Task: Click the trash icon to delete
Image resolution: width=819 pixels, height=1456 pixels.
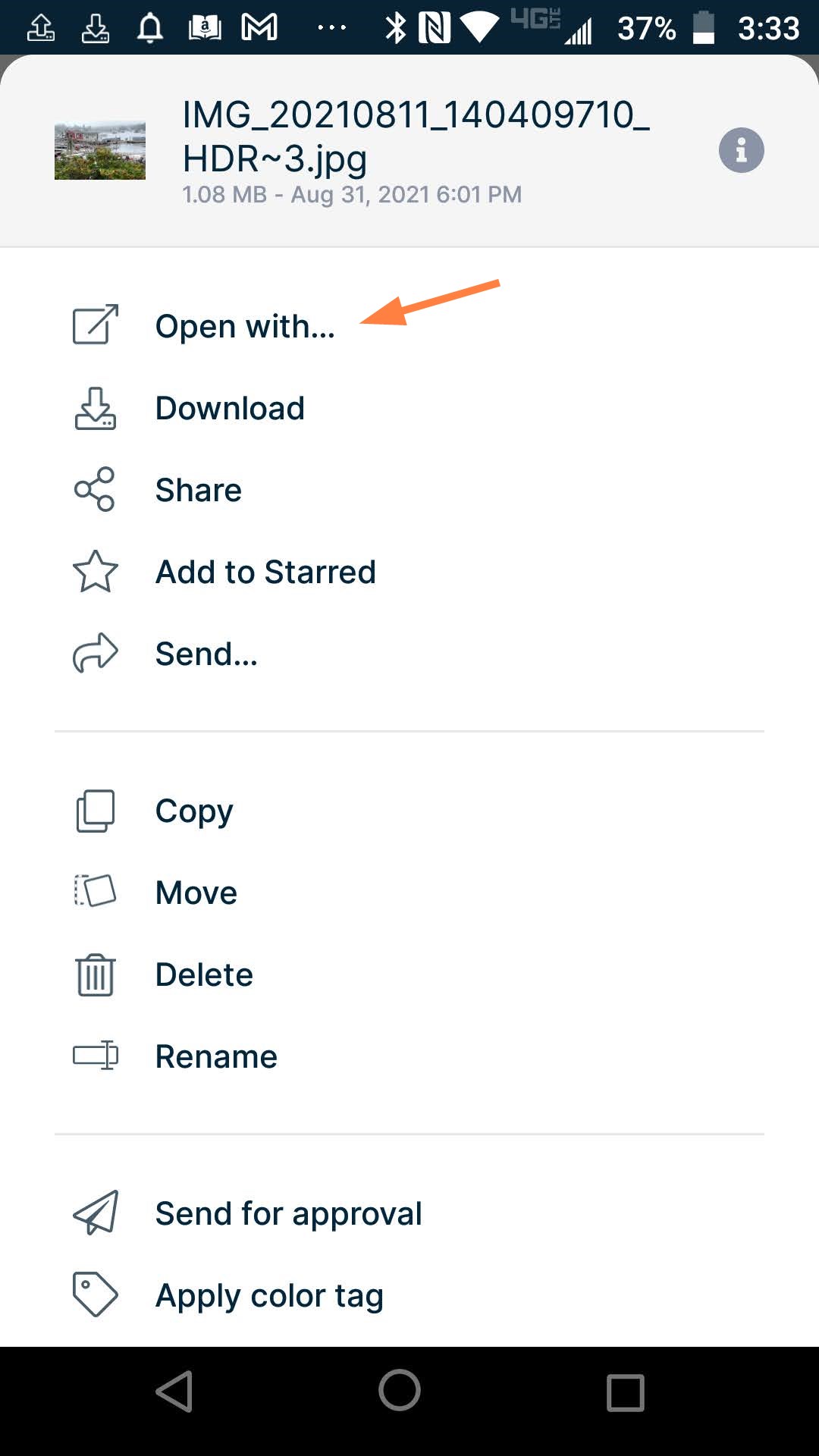Action: click(x=94, y=975)
